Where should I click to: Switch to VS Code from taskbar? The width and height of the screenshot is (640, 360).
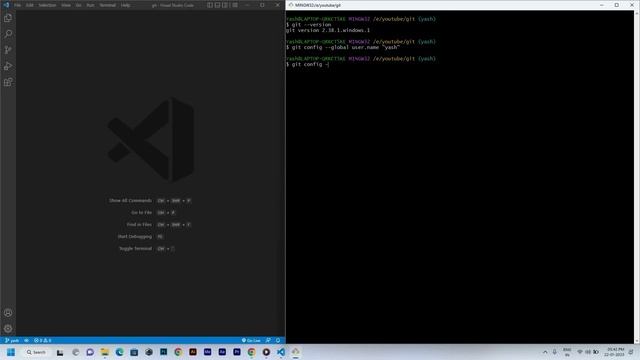pyautogui.click(x=281, y=352)
